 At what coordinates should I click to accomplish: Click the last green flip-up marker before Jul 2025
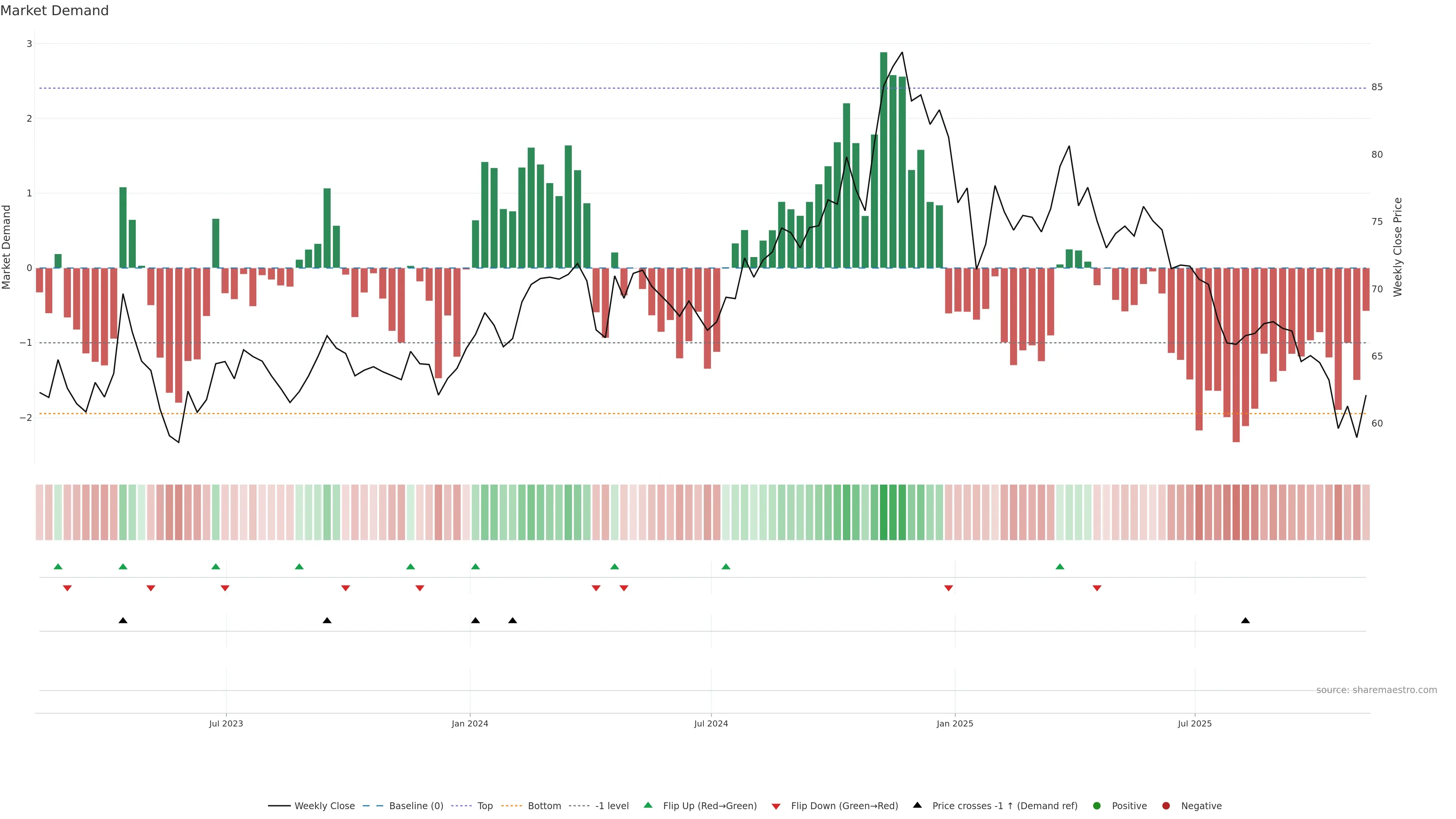pos(1060,566)
